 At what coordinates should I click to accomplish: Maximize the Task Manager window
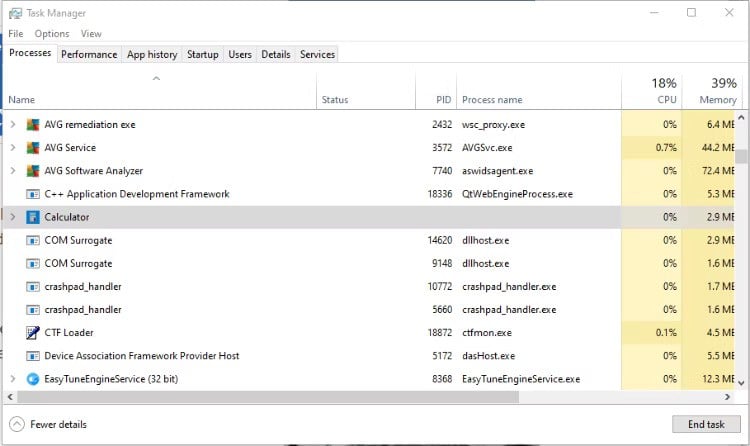691,12
